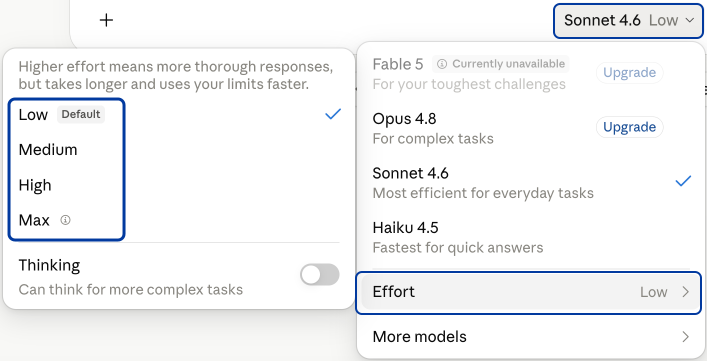
Task: Open the More models menu entry
Action: point(531,337)
